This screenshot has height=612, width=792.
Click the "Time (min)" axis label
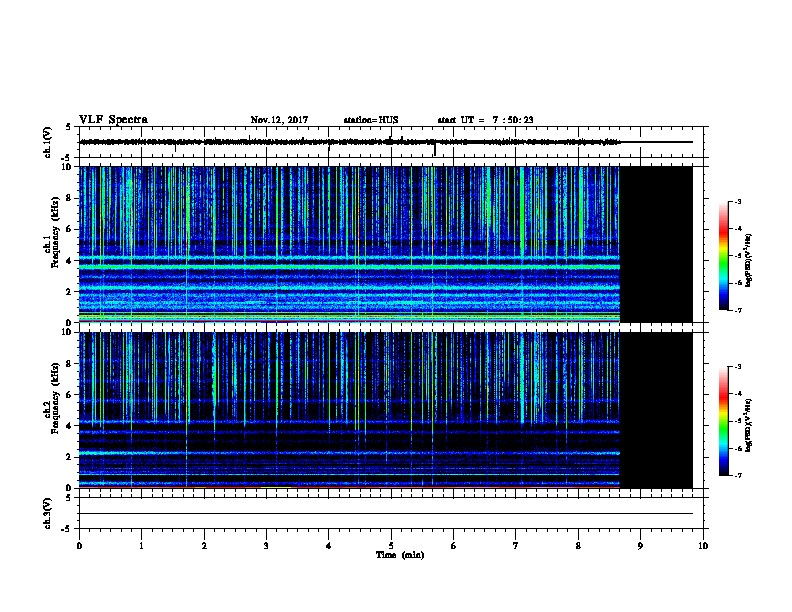(x=400, y=555)
